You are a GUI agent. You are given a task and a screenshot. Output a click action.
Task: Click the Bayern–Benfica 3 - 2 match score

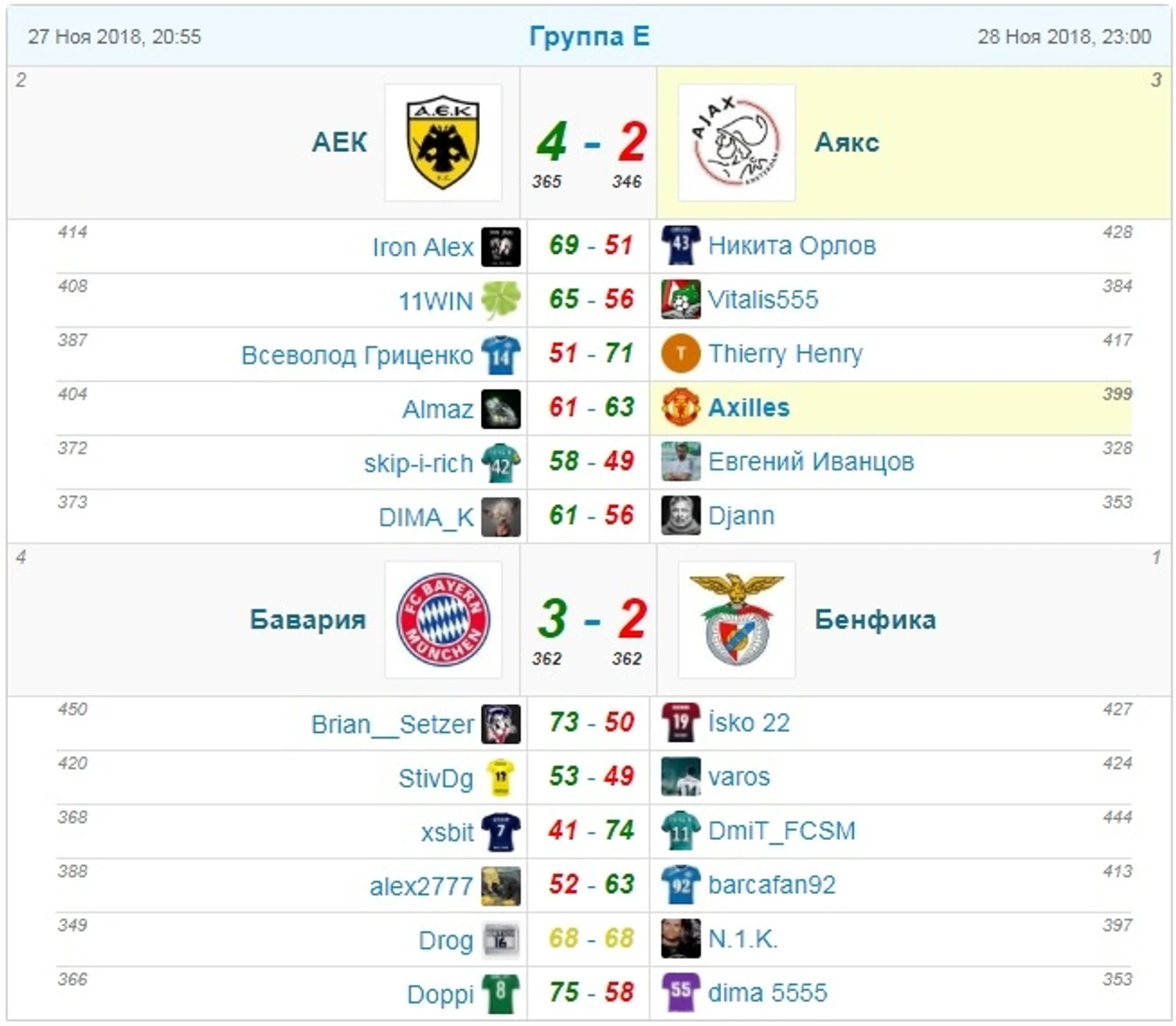[x=590, y=619]
